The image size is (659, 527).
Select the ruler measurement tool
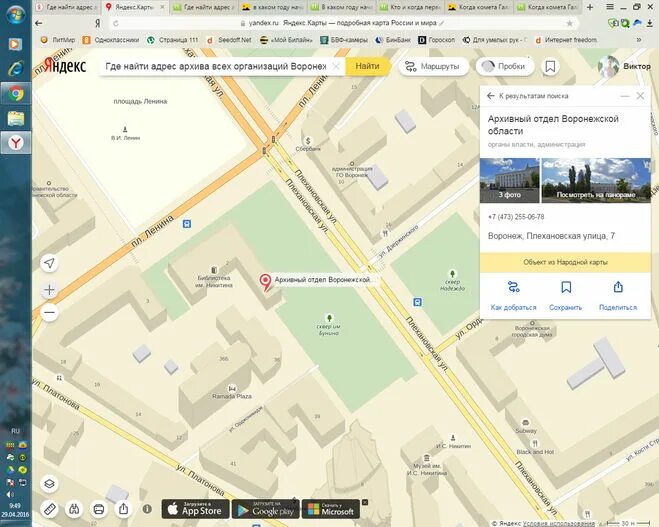point(50,509)
